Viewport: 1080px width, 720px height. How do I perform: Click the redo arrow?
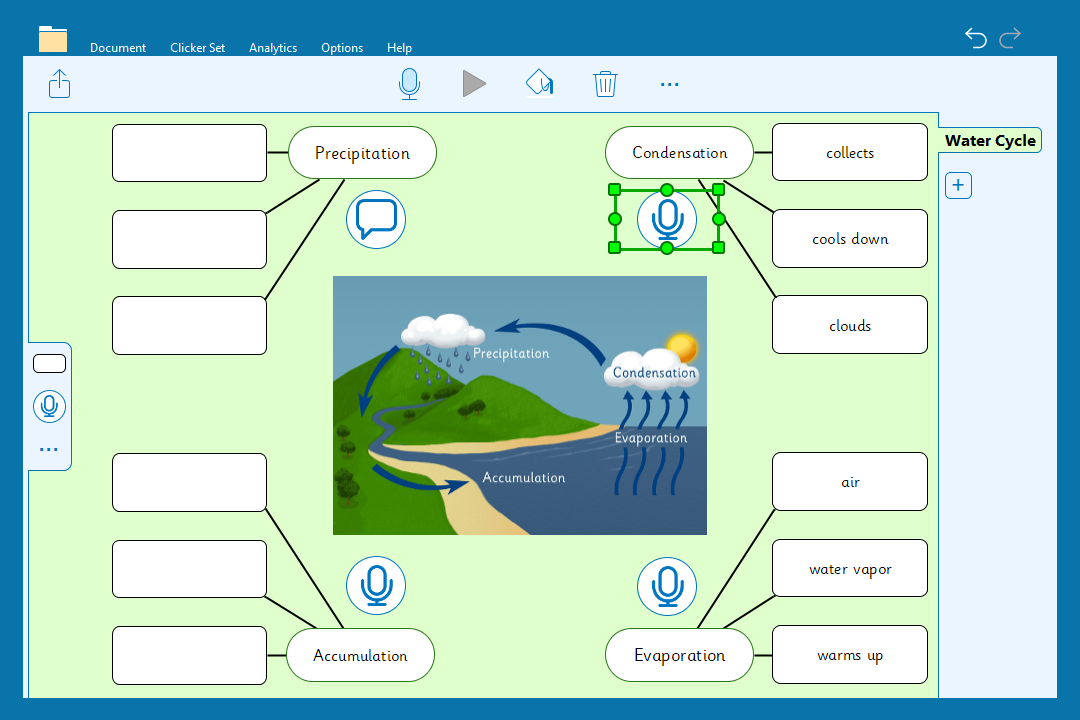1010,38
